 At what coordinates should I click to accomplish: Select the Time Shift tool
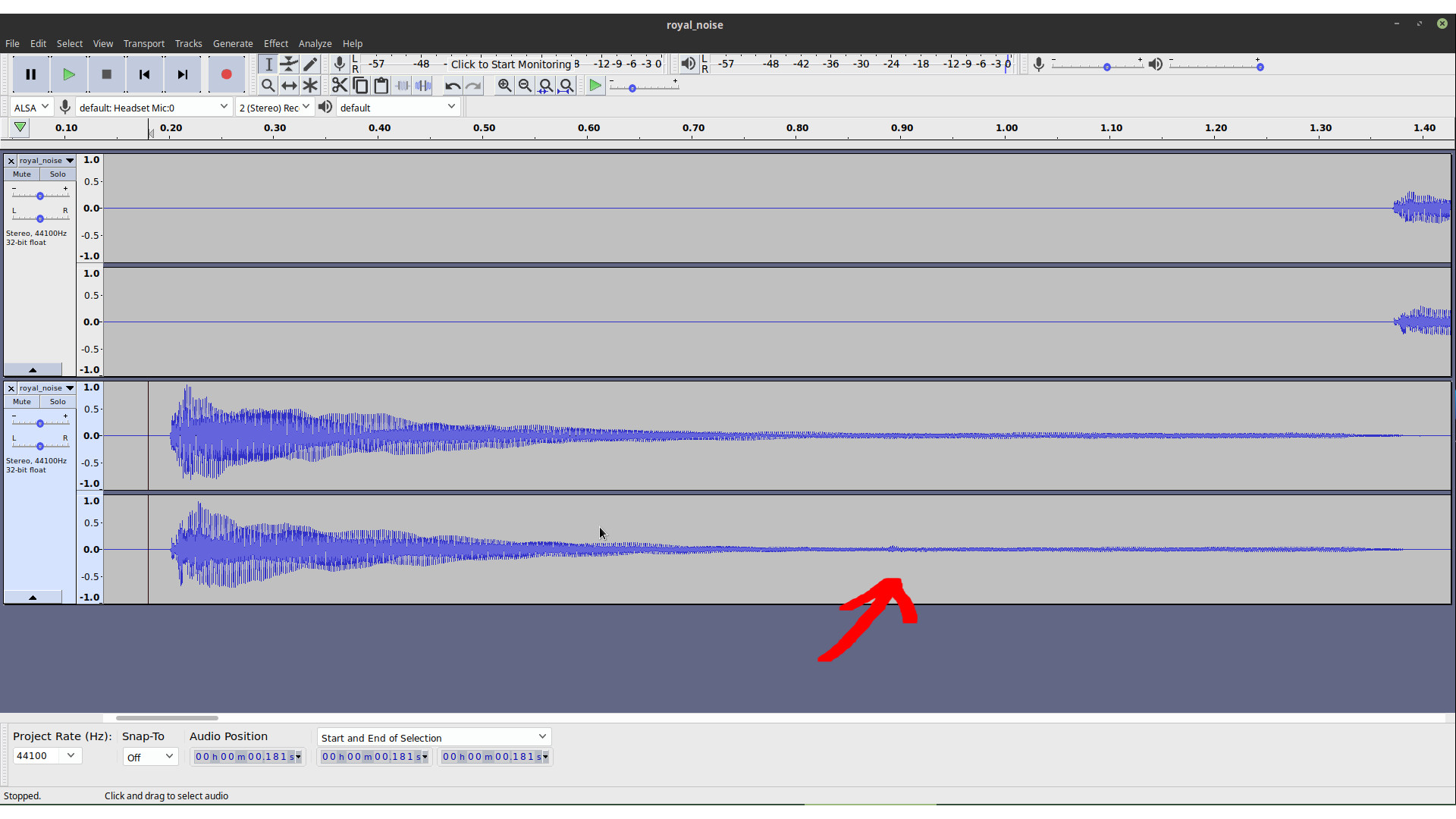[x=289, y=85]
